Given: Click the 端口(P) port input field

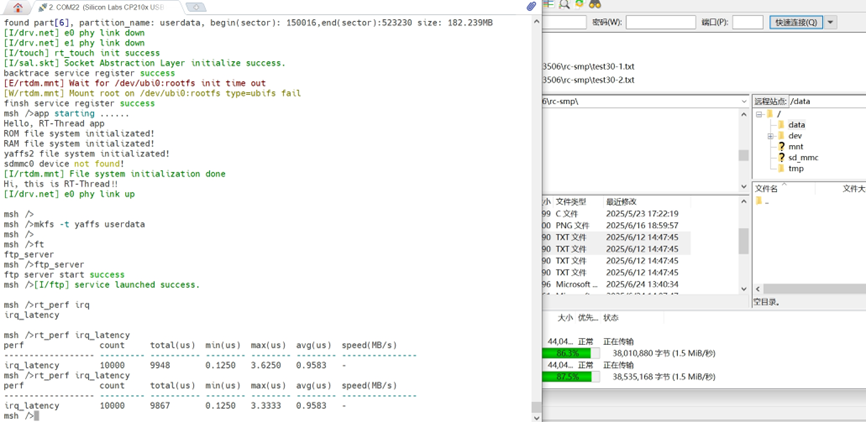Looking at the screenshot, I should (x=747, y=22).
